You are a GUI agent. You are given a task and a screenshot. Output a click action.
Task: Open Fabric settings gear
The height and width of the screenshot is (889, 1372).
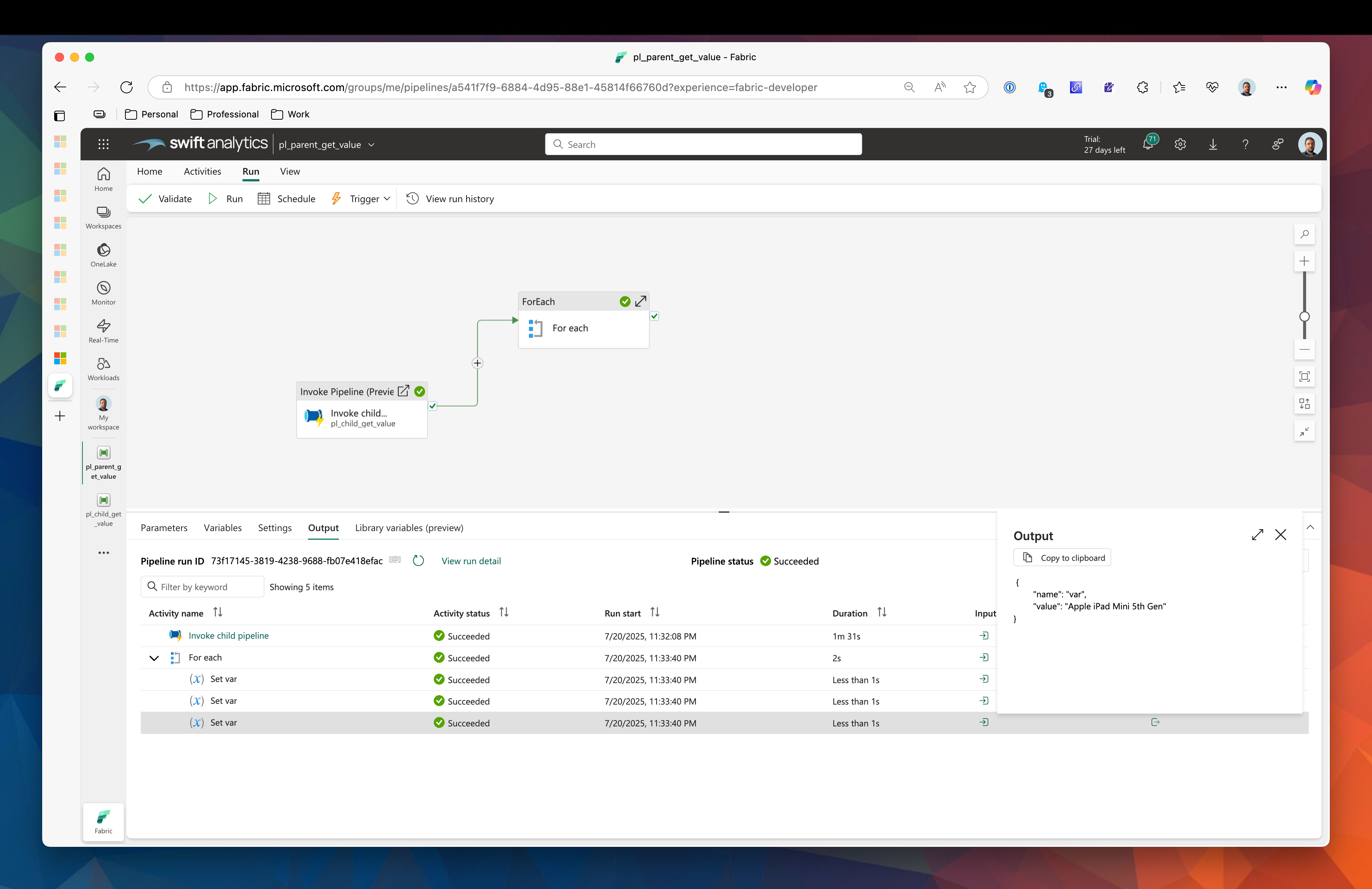(x=1180, y=144)
